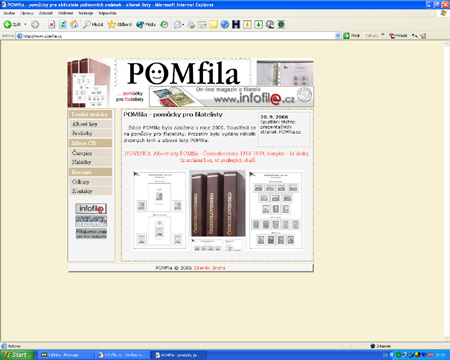The image size is (450, 360).
Task: Open the Úvodní stránka sidebar item
Action: pos(90,114)
